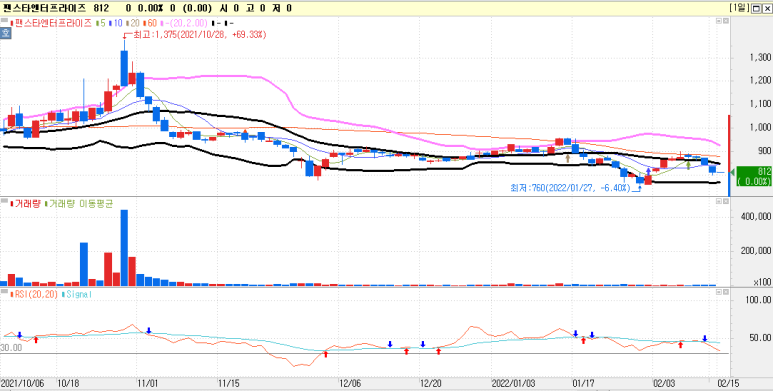Click the tallest blue volume bar
The image size is (773, 391).
pyautogui.click(x=124, y=248)
